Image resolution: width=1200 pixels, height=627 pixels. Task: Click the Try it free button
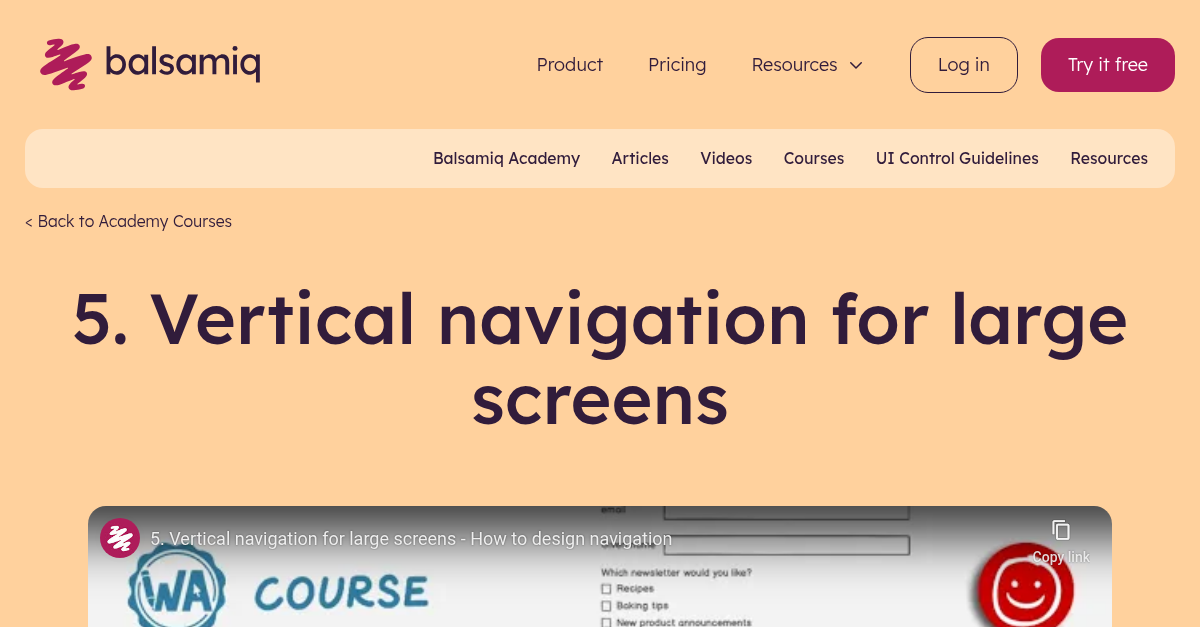(1107, 64)
